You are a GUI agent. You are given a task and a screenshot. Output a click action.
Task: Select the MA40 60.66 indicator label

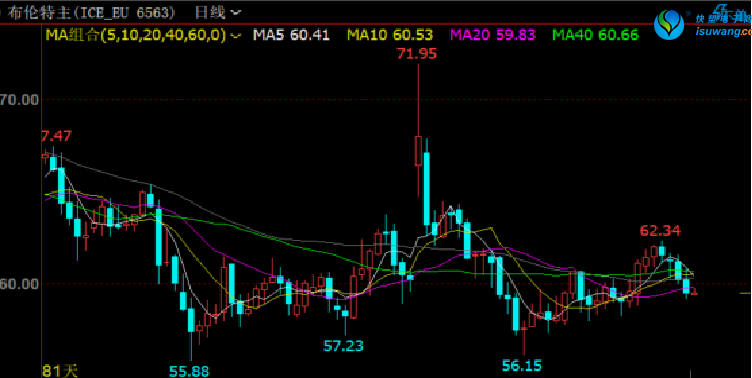pos(595,35)
